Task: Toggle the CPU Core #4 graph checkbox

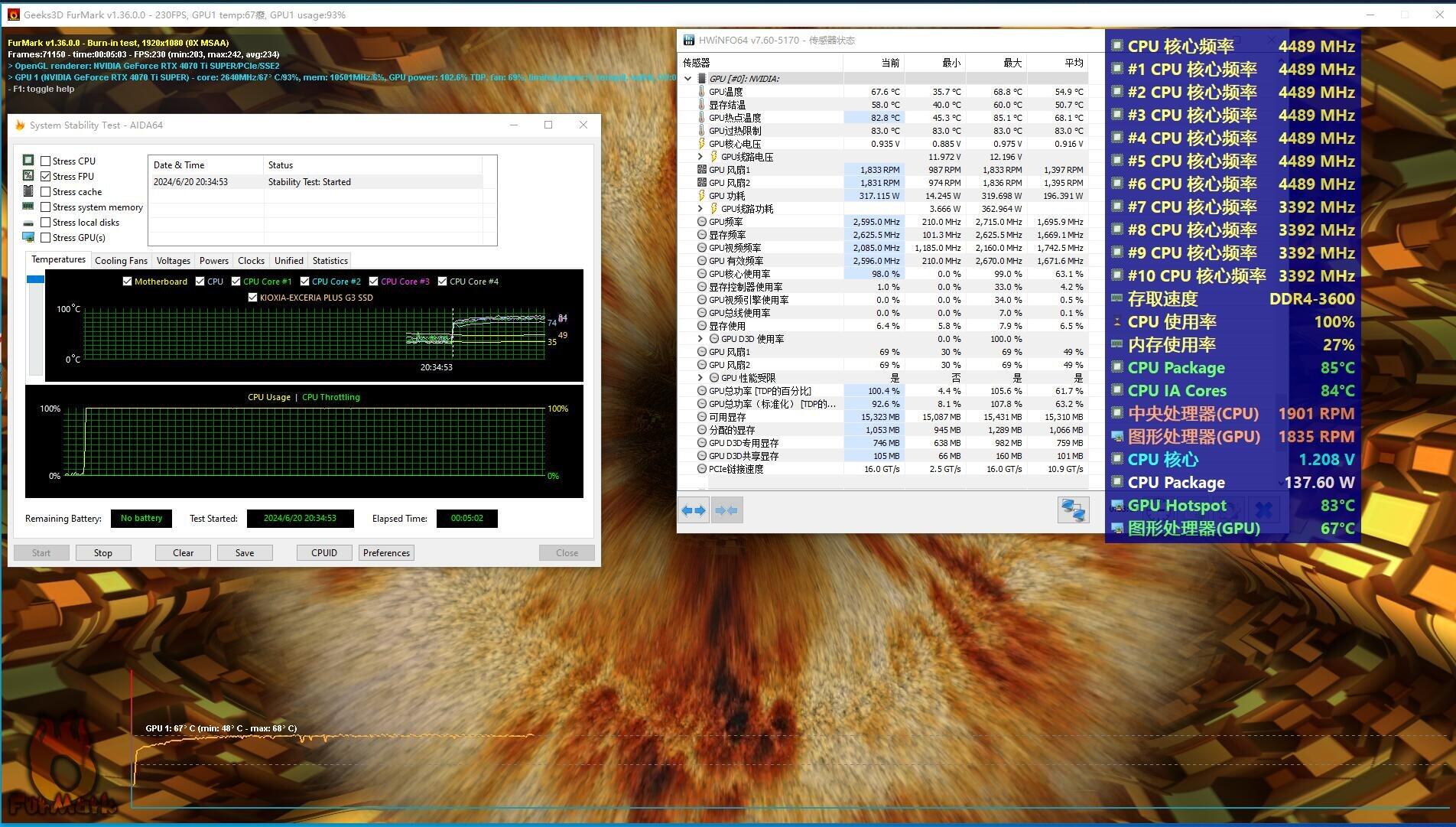Action: point(442,282)
